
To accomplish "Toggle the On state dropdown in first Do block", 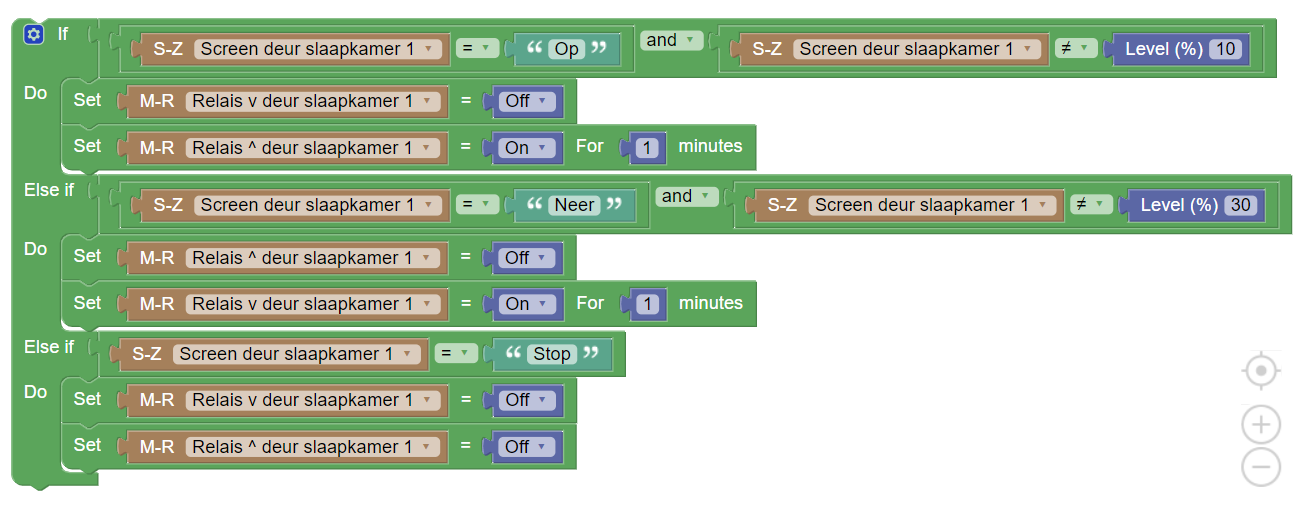I will 527,148.
